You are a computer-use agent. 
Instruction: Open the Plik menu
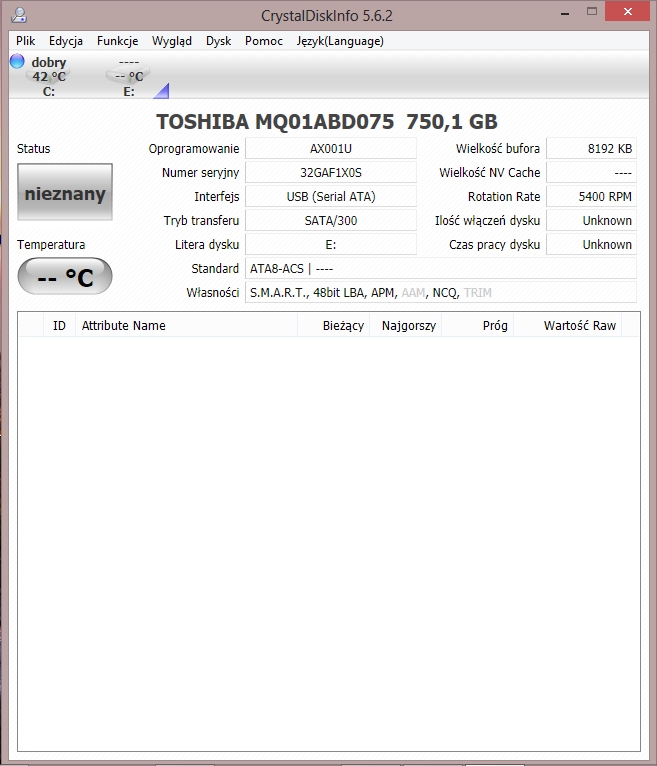point(25,41)
